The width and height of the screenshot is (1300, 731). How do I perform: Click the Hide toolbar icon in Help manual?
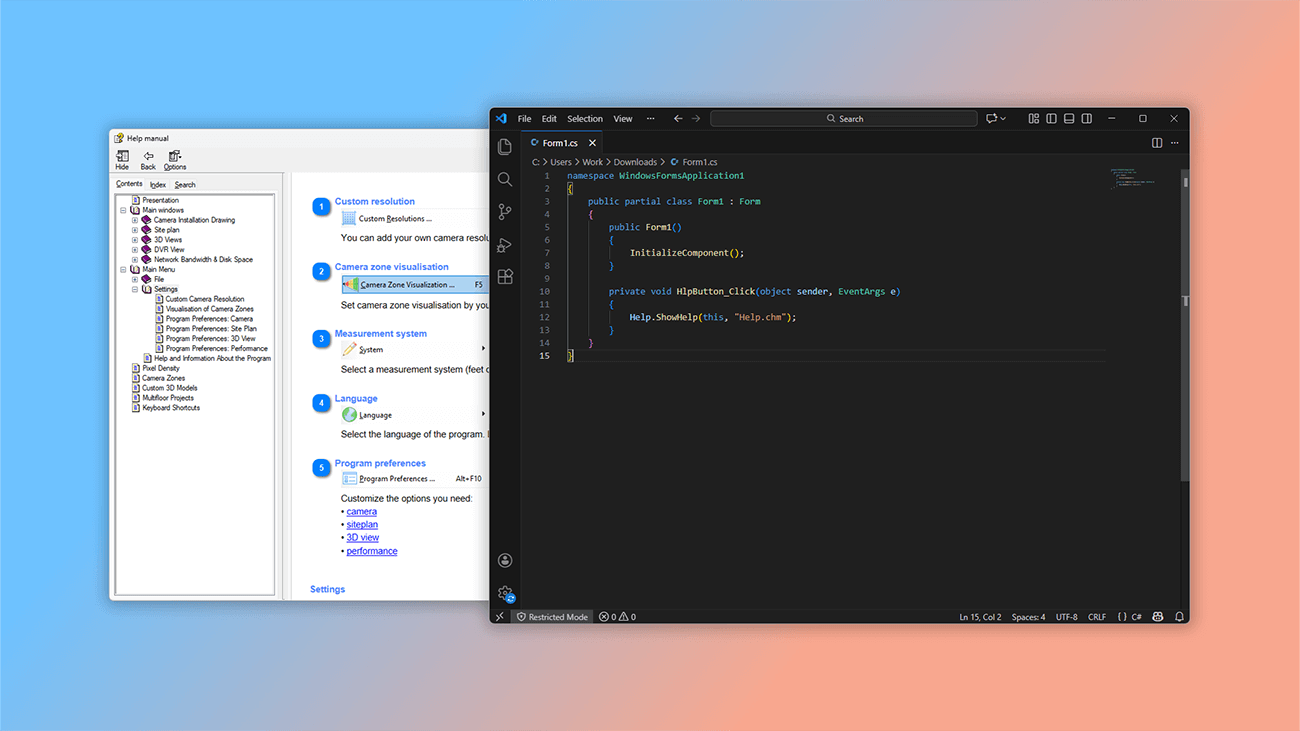coord(122,158)
